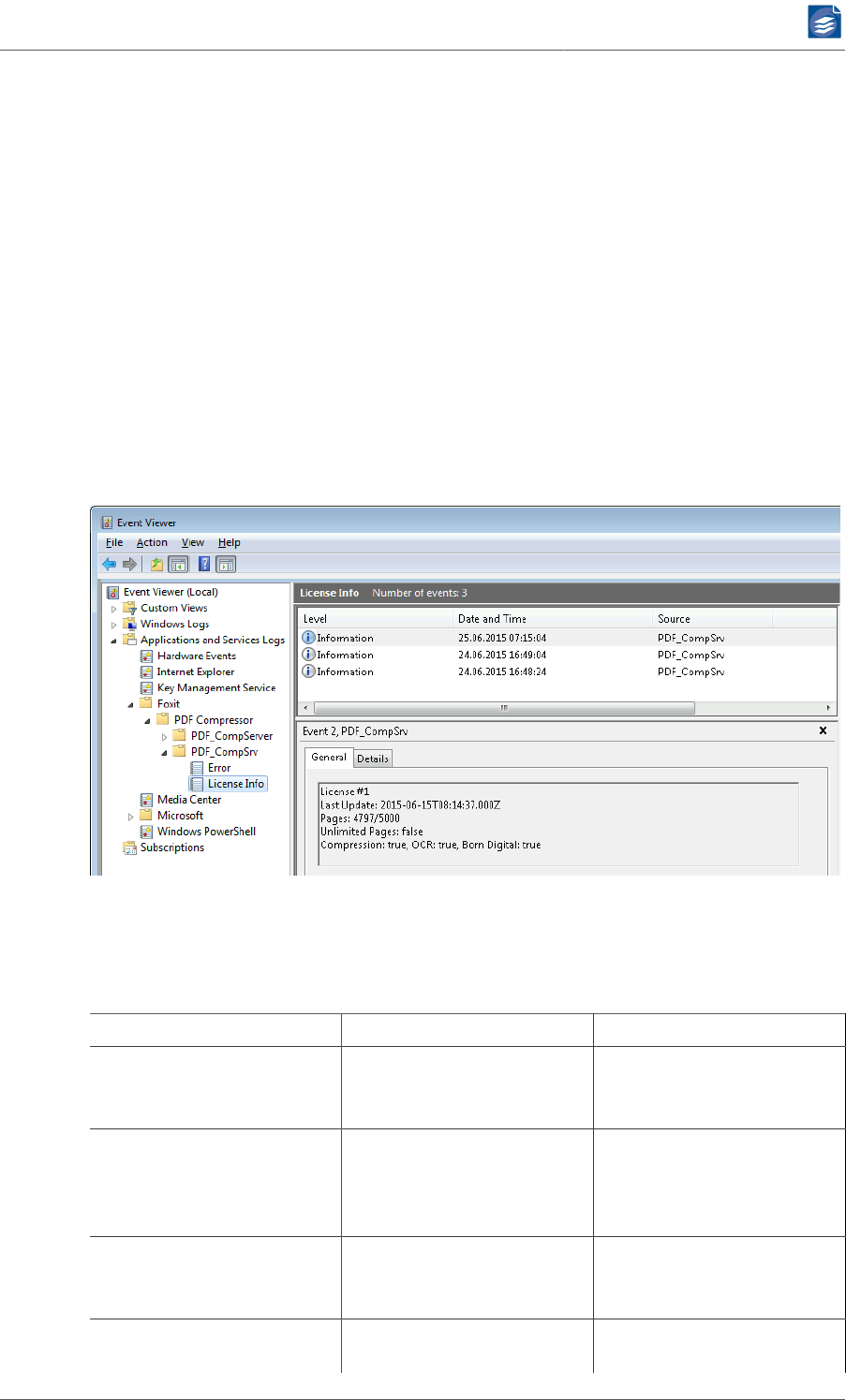Viewport: 846px width, 1400px height.
Task: Click the info icon of 25.06.2015 07:15:04 event
Action: 308,637
